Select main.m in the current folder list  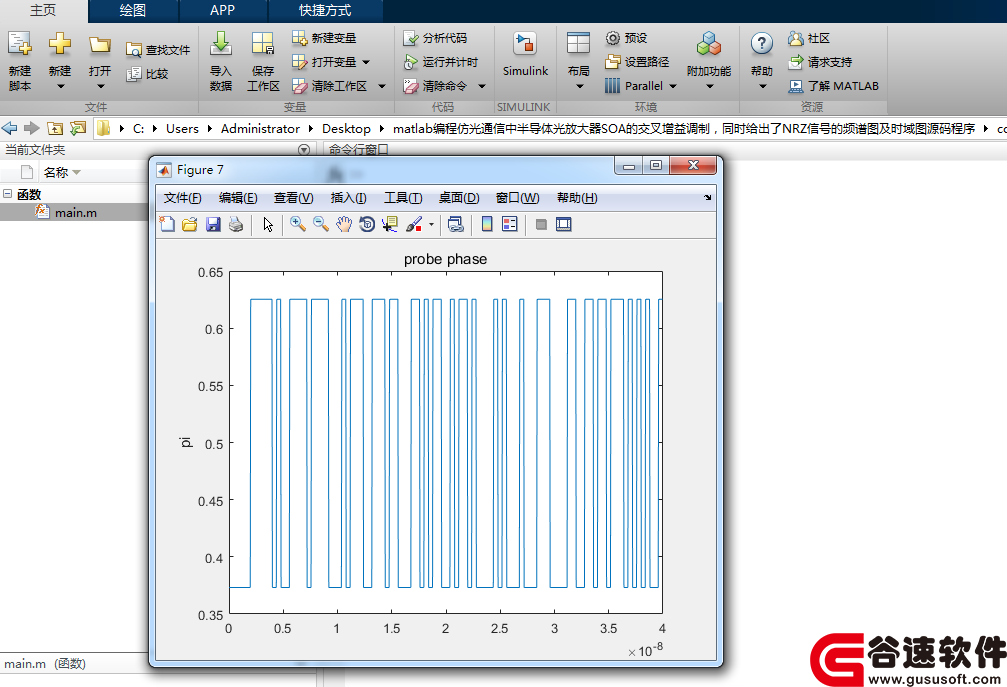[74, 212]
